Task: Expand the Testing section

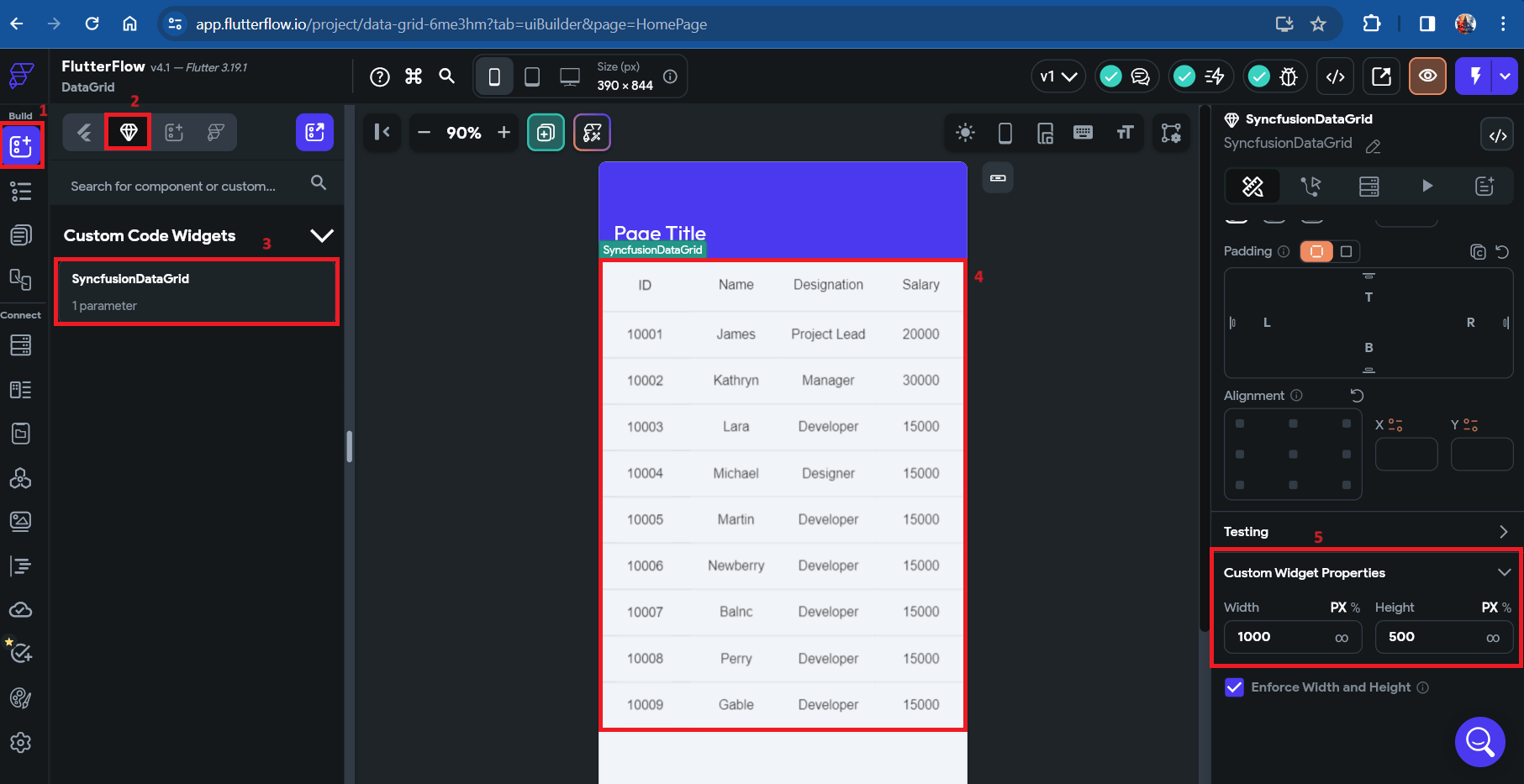Action: tap(1504, 532)
